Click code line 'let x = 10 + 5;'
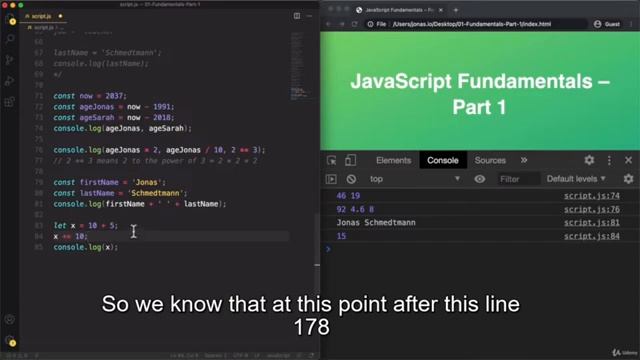The width and height of the screenshot is (640, 360). coord(85,226)
